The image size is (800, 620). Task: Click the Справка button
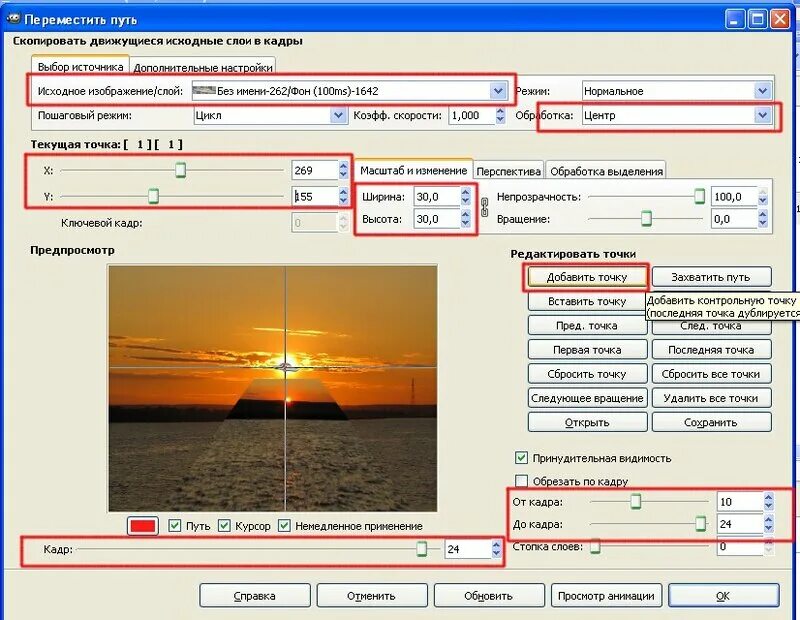[x=255, y=596]
